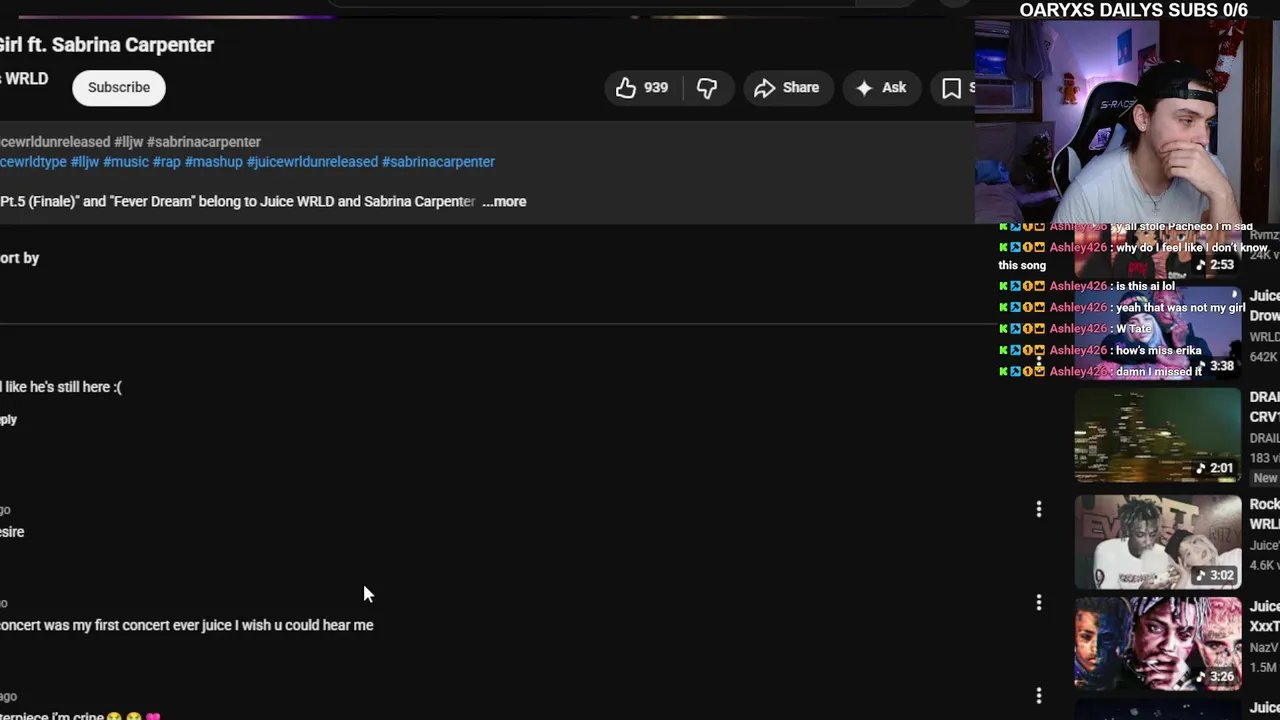Click chat message 'damn I missed it'
Image resolution: width=1280 pixels, height=720 pixels.
[1159, 371]
